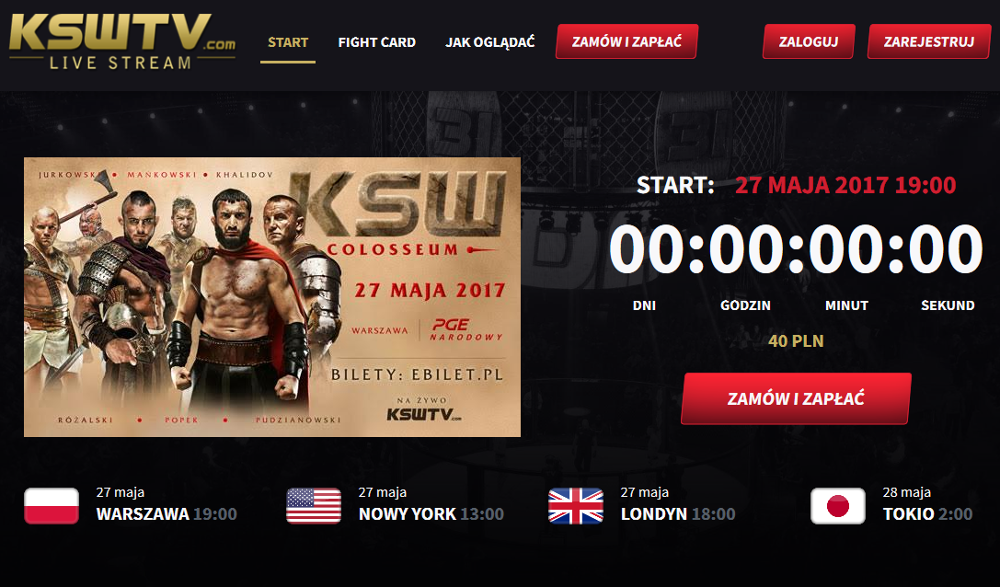The width and height of the screenshot is (1000, 587).
Task: Open the FIGHT CARD menu item
Action: tap(377, 43)
